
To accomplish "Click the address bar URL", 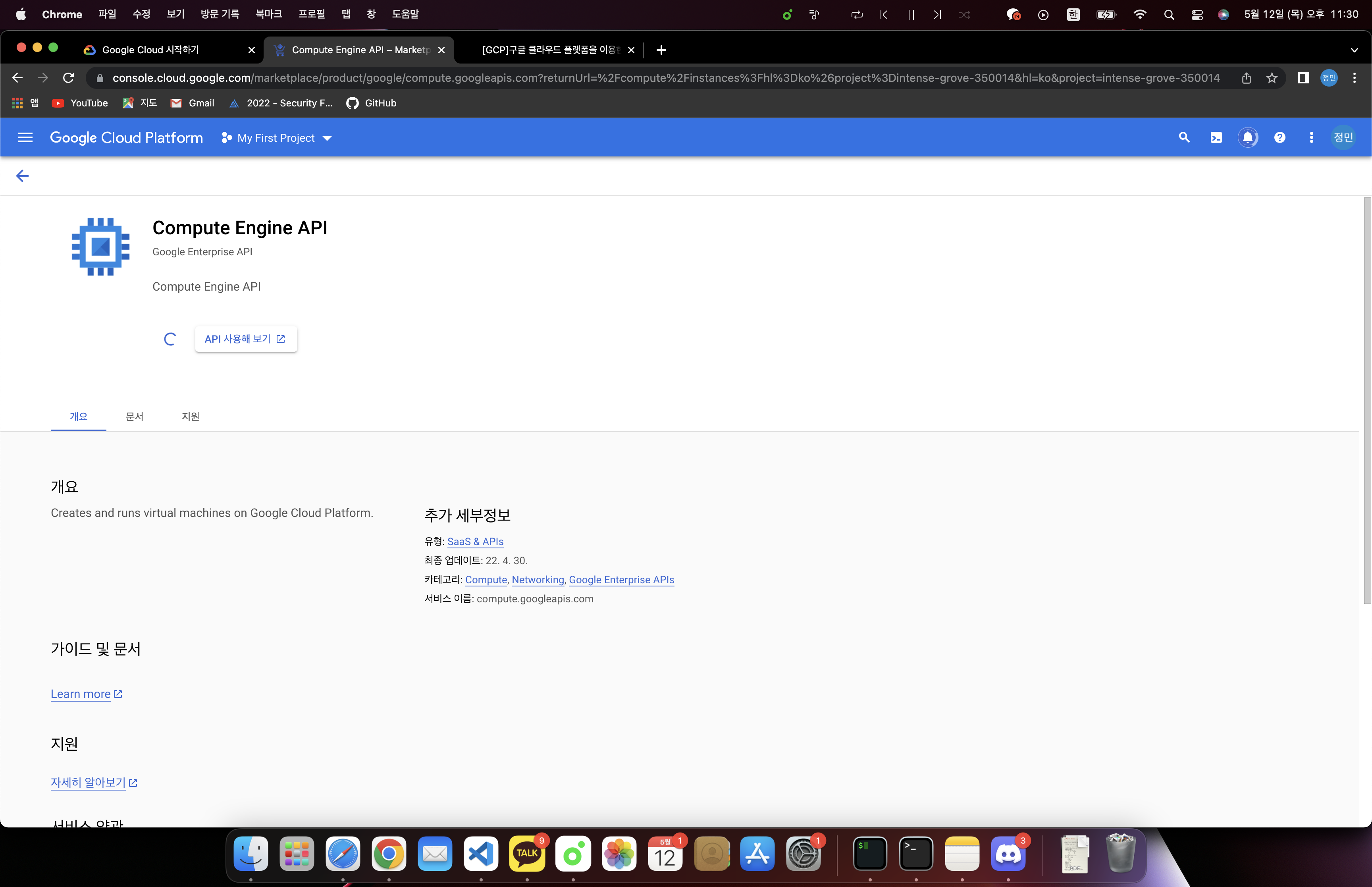I will pyautogui.click(x=666, y=78).
